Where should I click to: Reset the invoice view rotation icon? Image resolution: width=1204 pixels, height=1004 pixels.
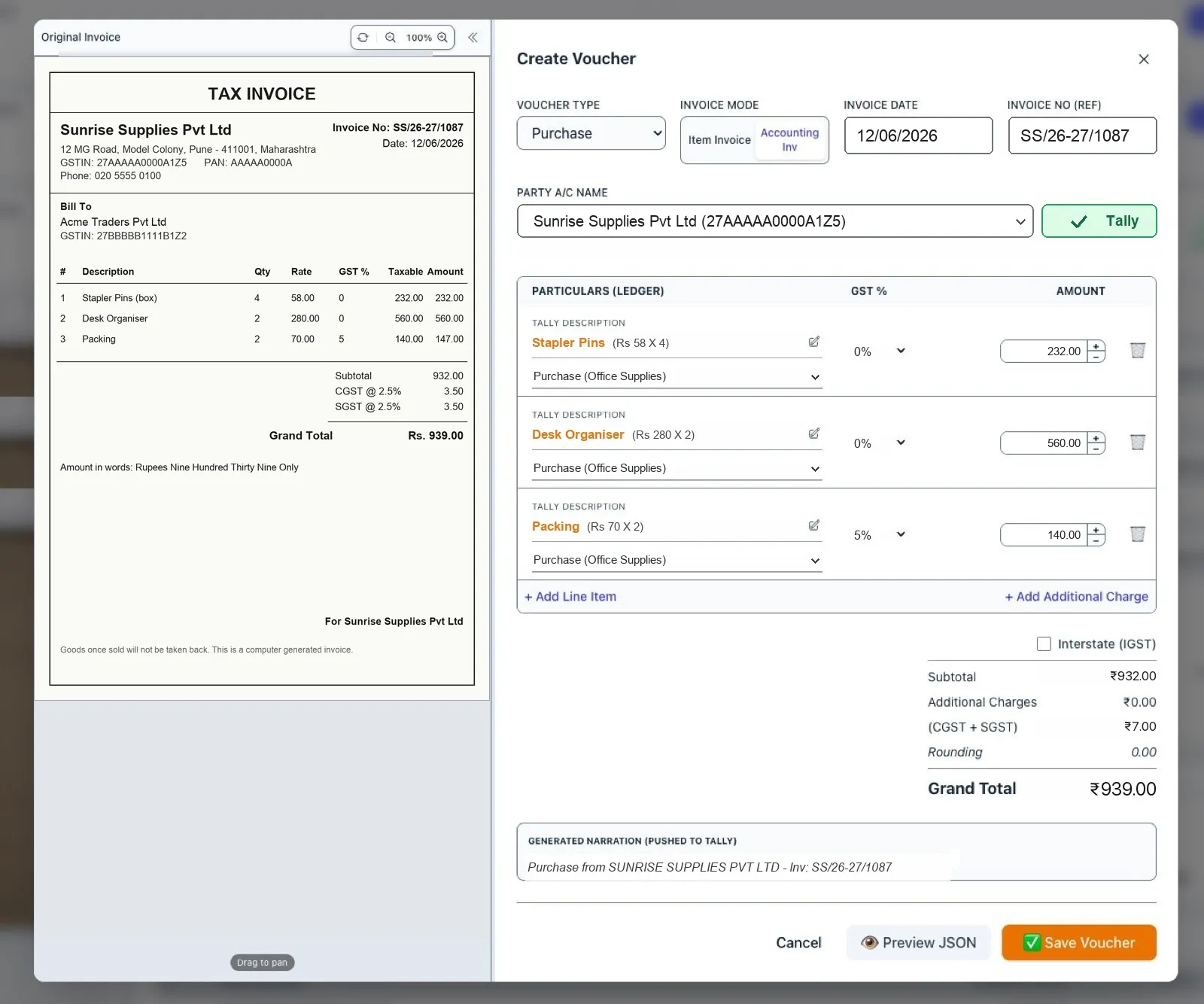[363, 38]
